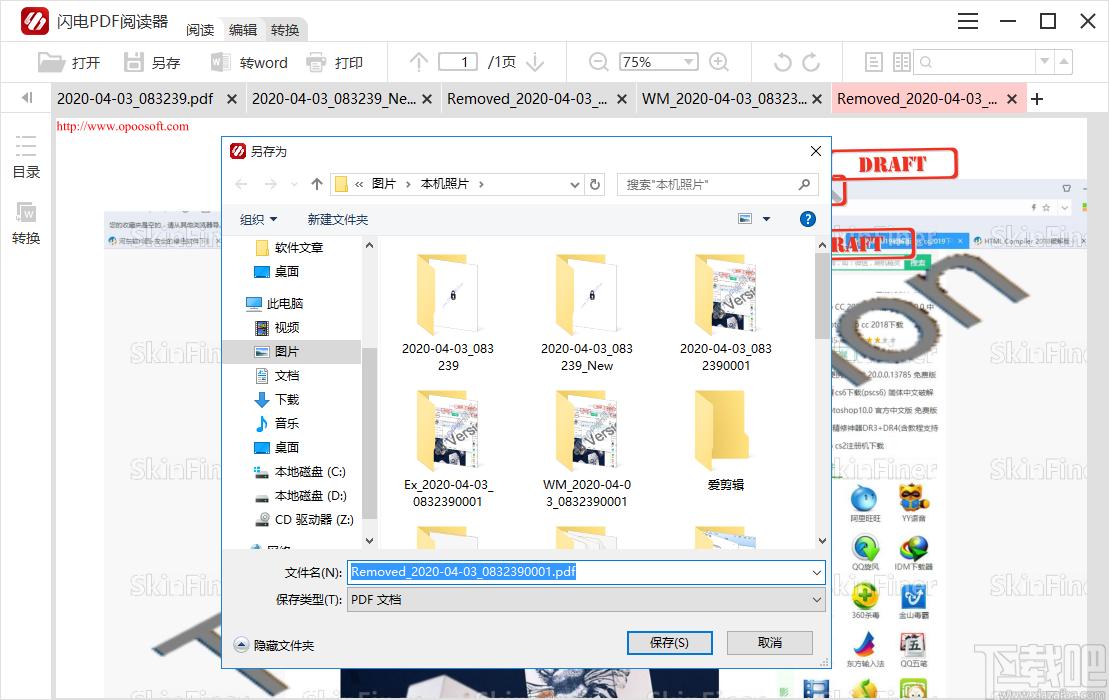
Task: Open the hamburger main menu
Action: (968, 21)
